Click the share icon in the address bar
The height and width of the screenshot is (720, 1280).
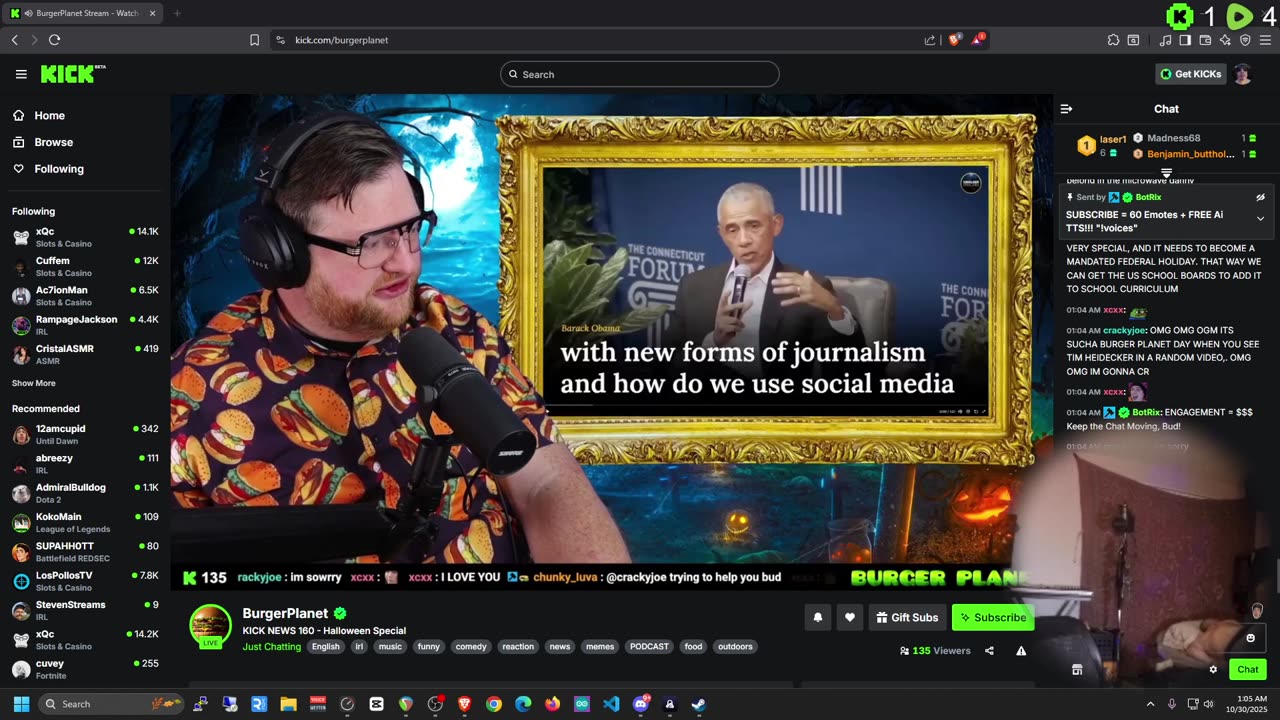coord(930,40)
